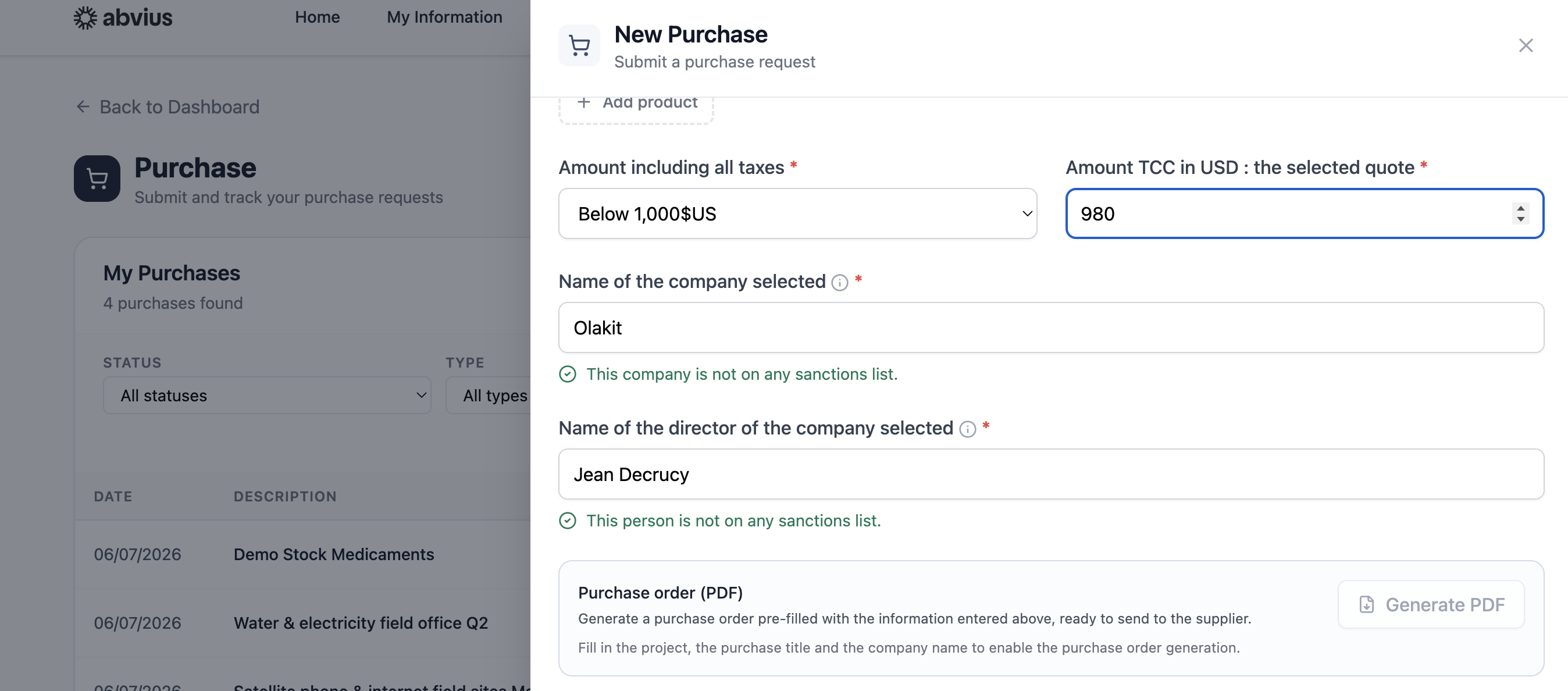Open the All types filter dropdown
Viewport: 1568px width, 691px height.
(x=488, y=395)
